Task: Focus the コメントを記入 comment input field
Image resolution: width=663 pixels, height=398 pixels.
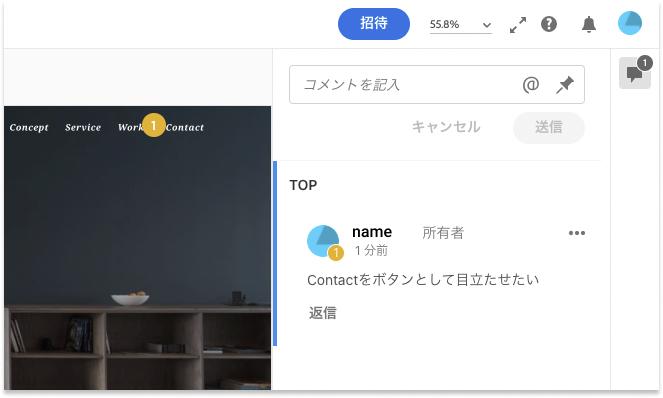Action: 437,85
